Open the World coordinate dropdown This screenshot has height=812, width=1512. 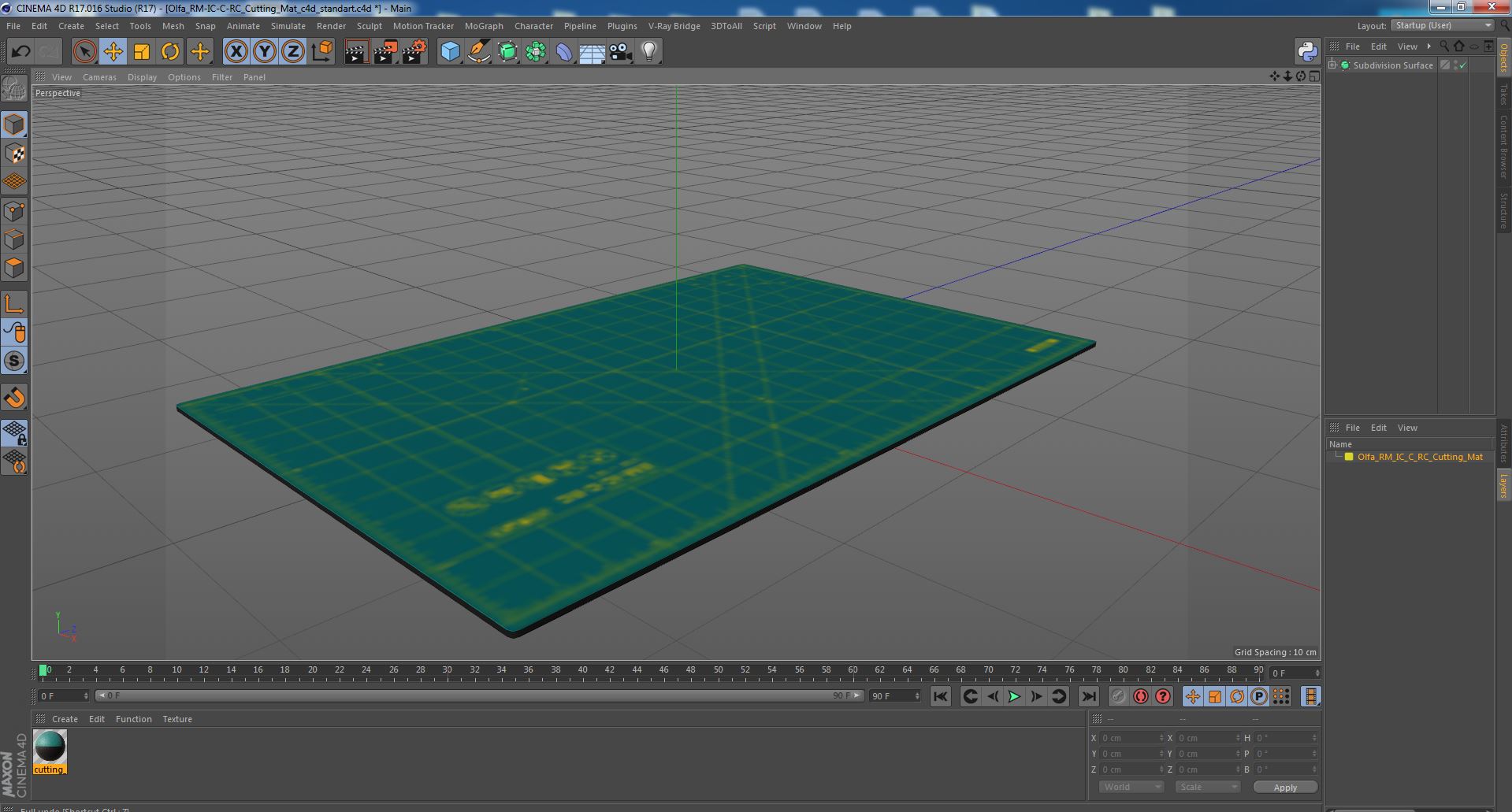pos(1131,787)
